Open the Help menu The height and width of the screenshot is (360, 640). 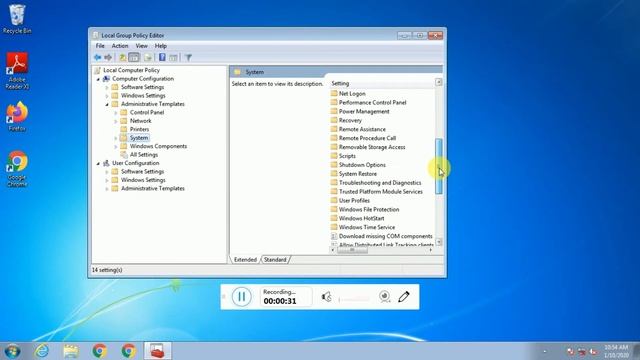pyautogui.click(x=161, y=46)
